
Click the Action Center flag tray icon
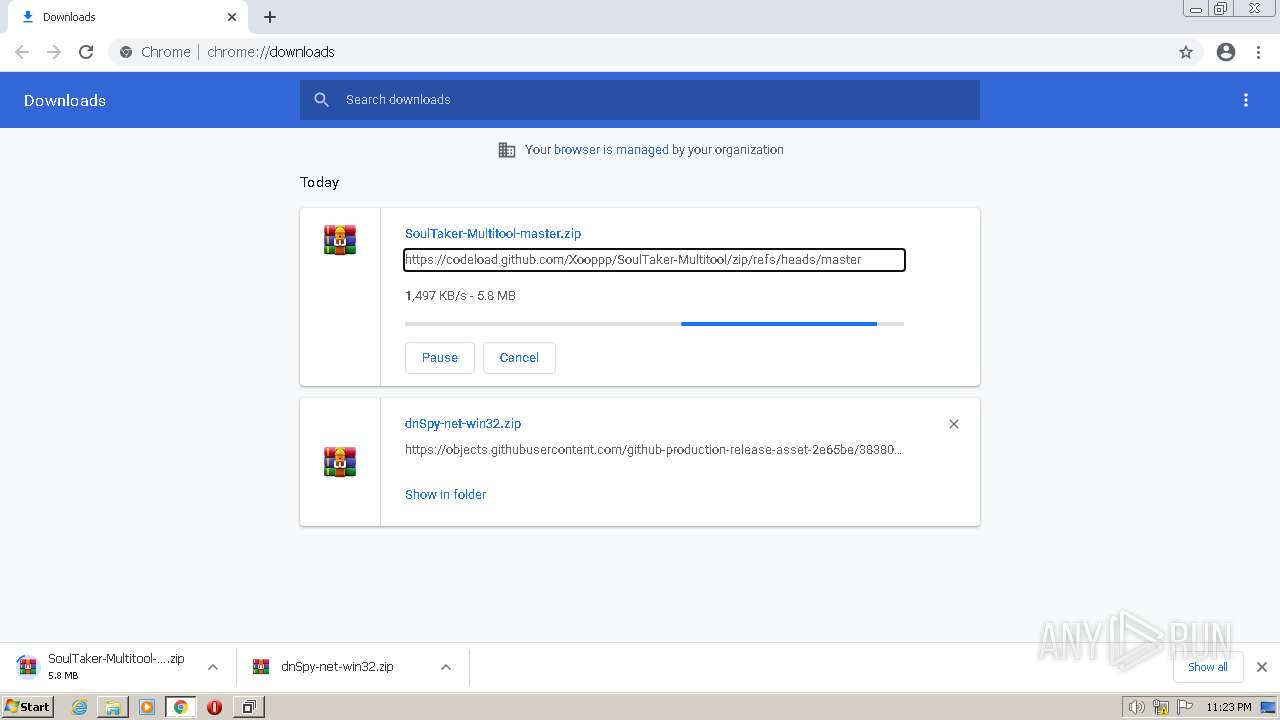pyautogui.click(x=1185, y=707)
